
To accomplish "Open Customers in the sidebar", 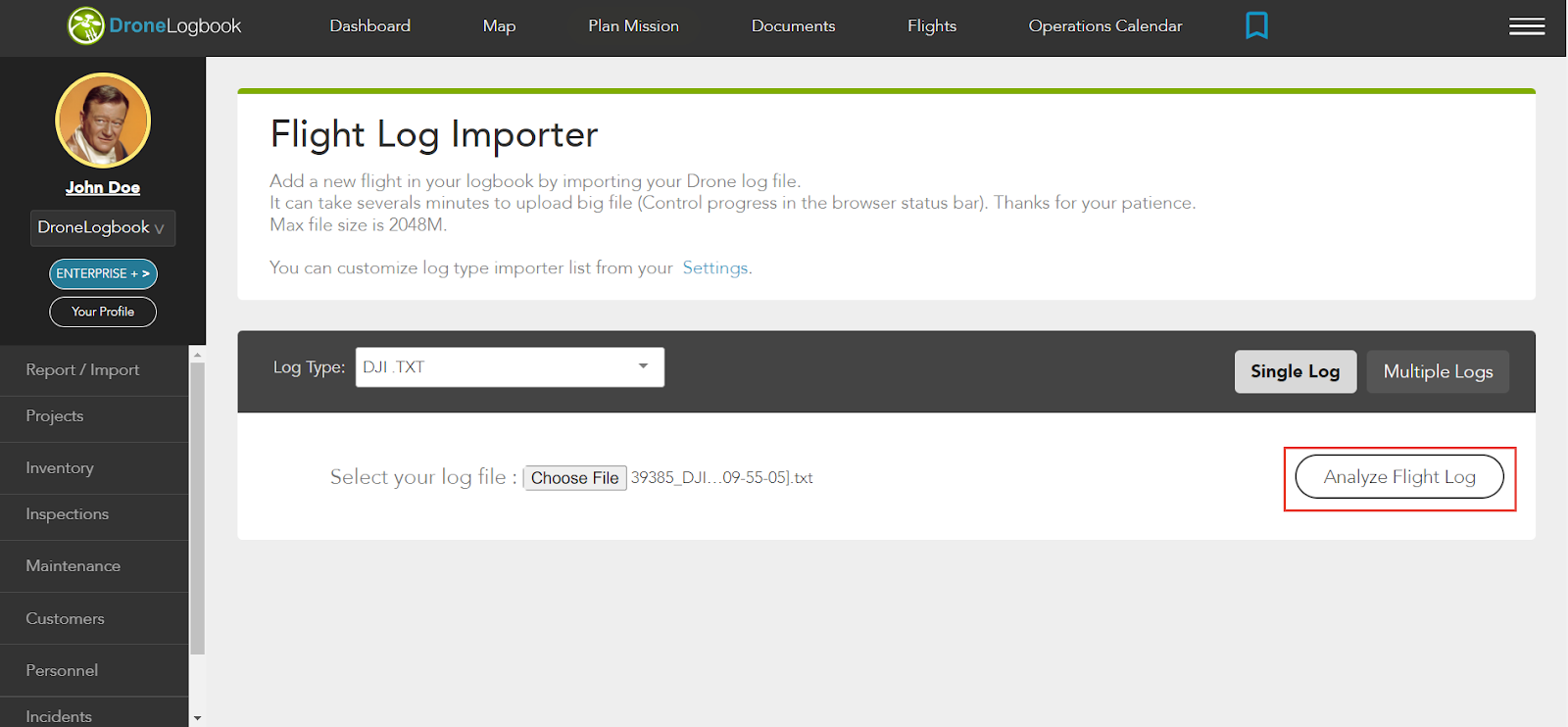I will pyautogui.click(x=94, y=618).
